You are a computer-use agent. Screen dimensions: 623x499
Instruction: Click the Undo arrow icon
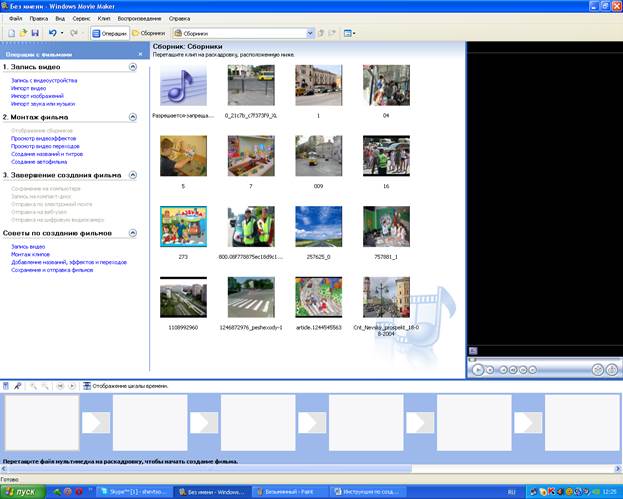(52, 33)
